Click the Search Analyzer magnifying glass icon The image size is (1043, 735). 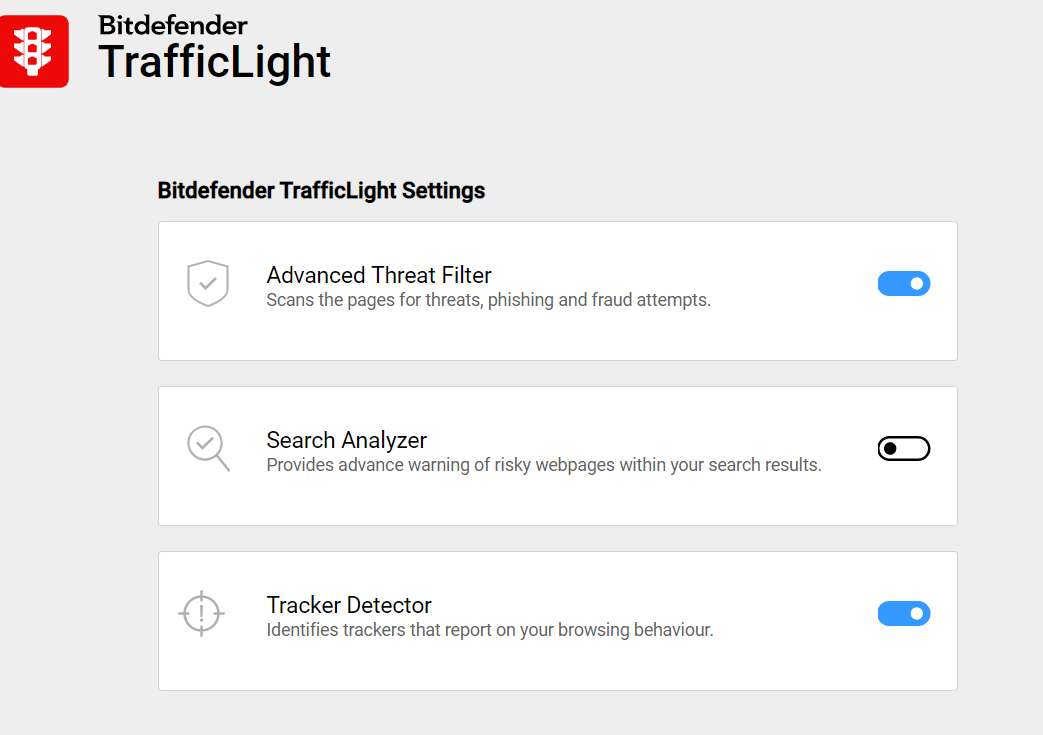click(x=208, y=448)
